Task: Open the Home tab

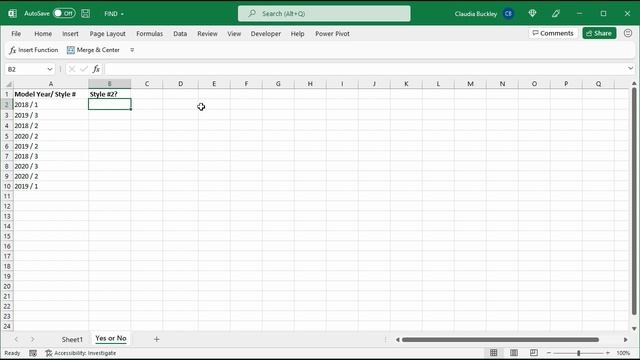Action: coord(43,34)
